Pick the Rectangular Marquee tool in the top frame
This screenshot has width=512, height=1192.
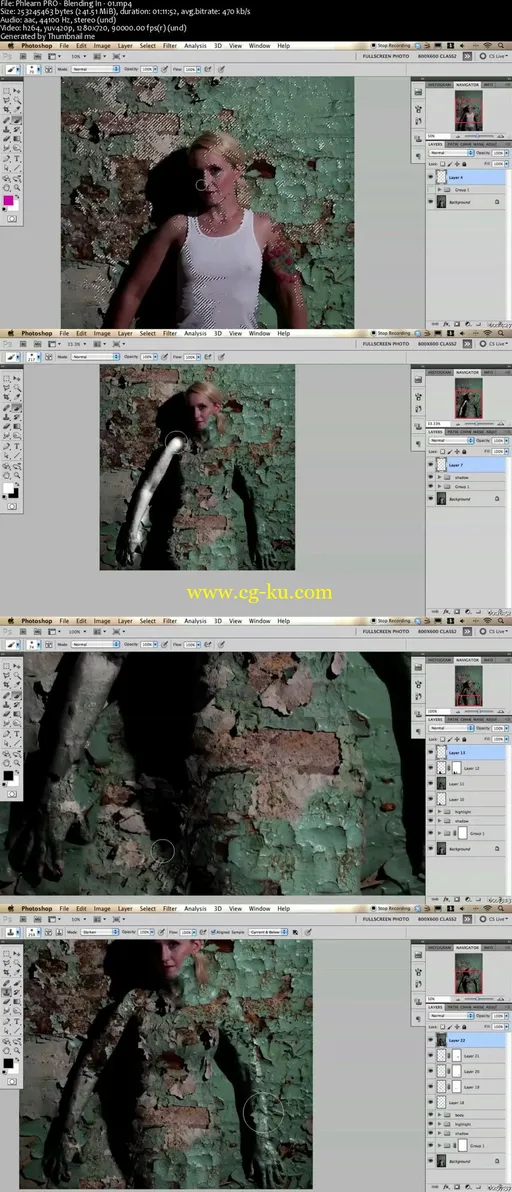(x=7, y=90)
